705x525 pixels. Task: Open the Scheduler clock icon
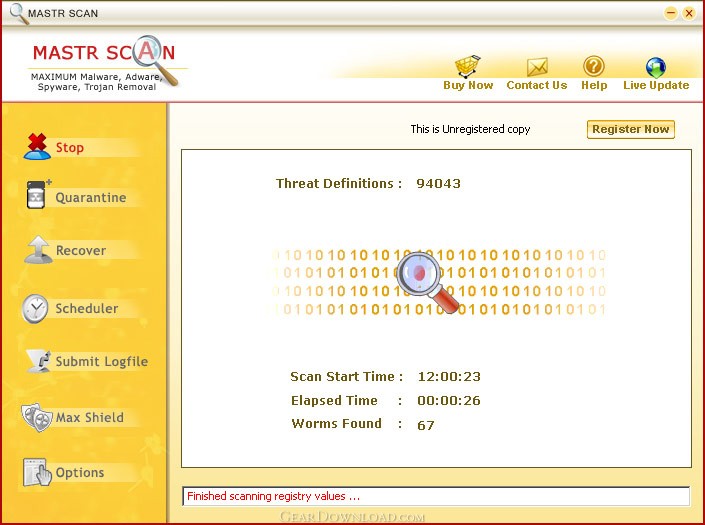[35, 308]
